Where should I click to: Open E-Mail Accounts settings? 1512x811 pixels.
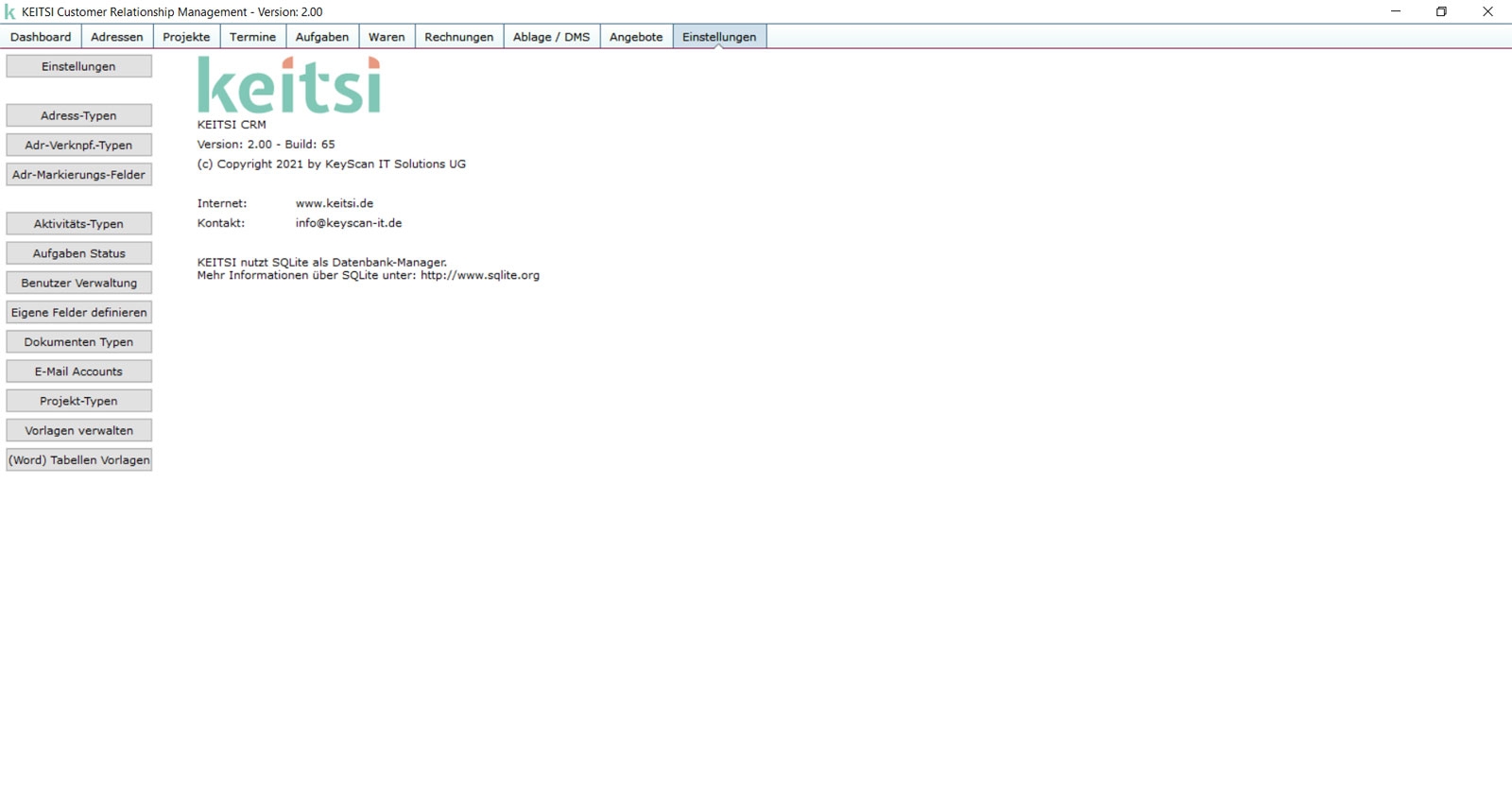pyautogui.click(x=78, y=371)
